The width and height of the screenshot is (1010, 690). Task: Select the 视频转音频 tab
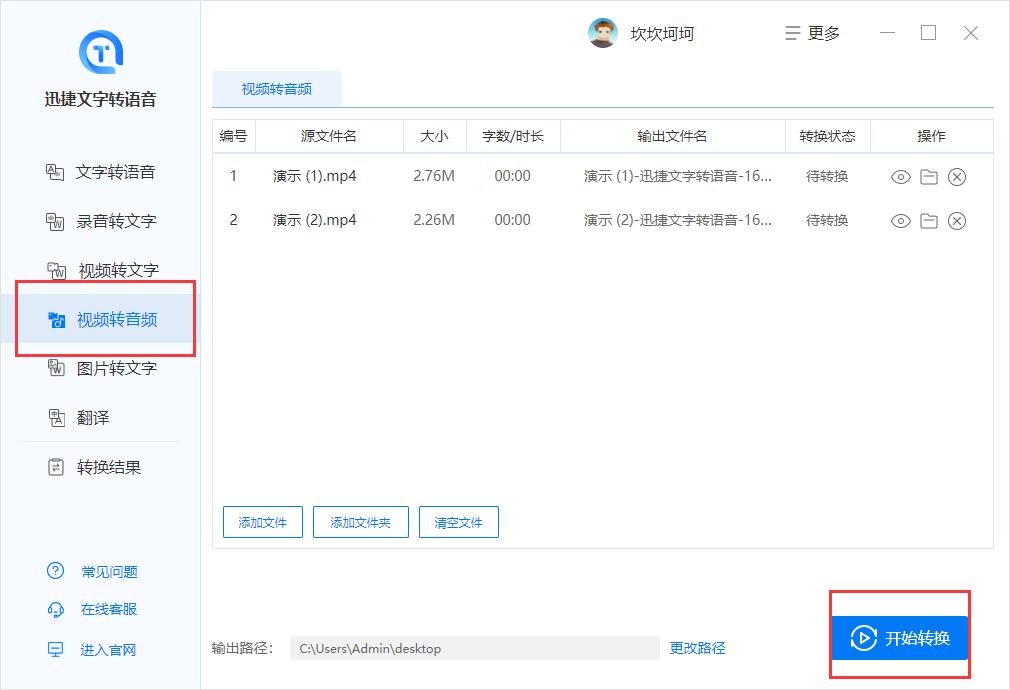pos(275,88)
